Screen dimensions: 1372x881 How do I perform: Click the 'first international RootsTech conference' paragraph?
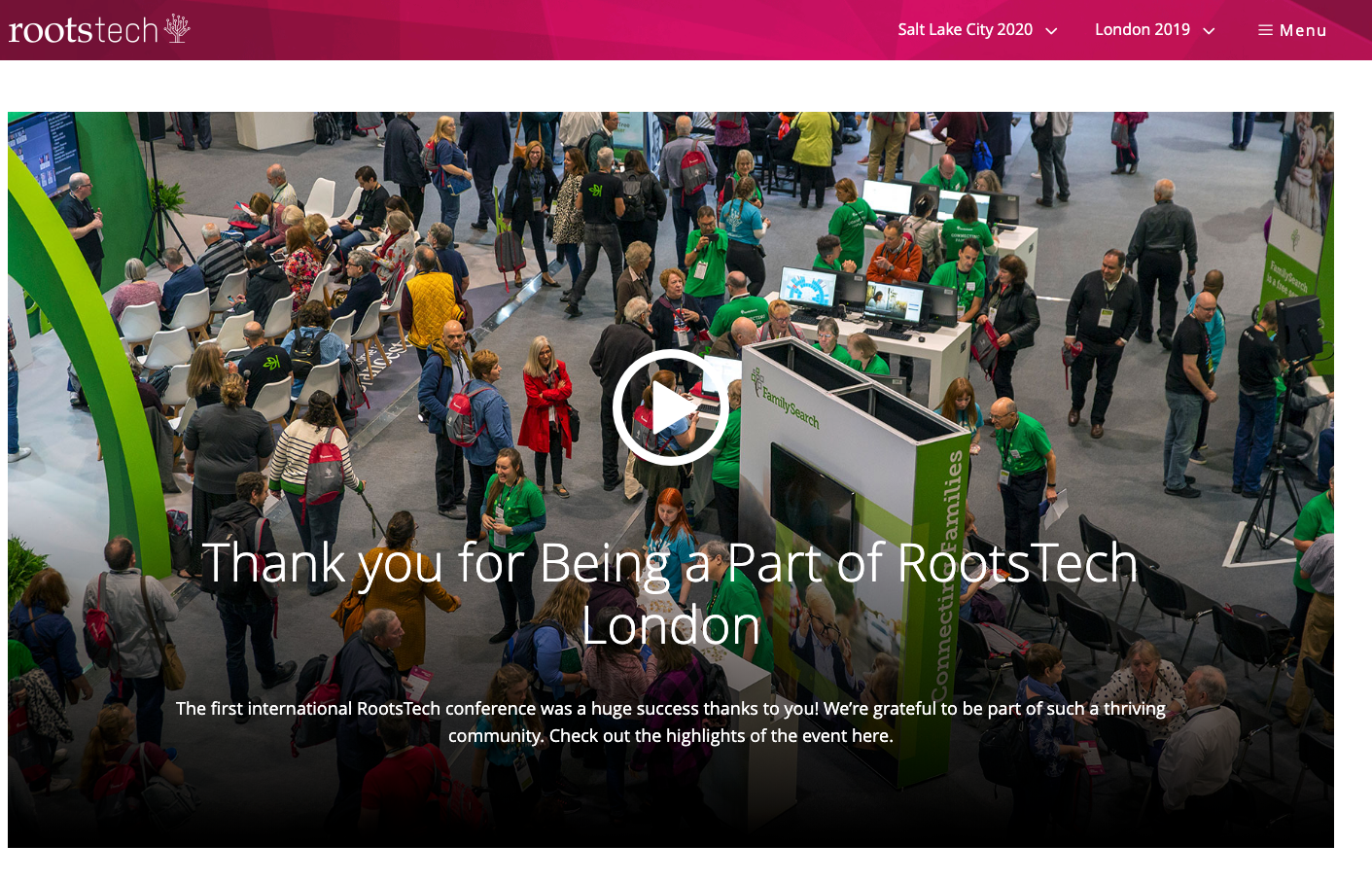[671, 722]
